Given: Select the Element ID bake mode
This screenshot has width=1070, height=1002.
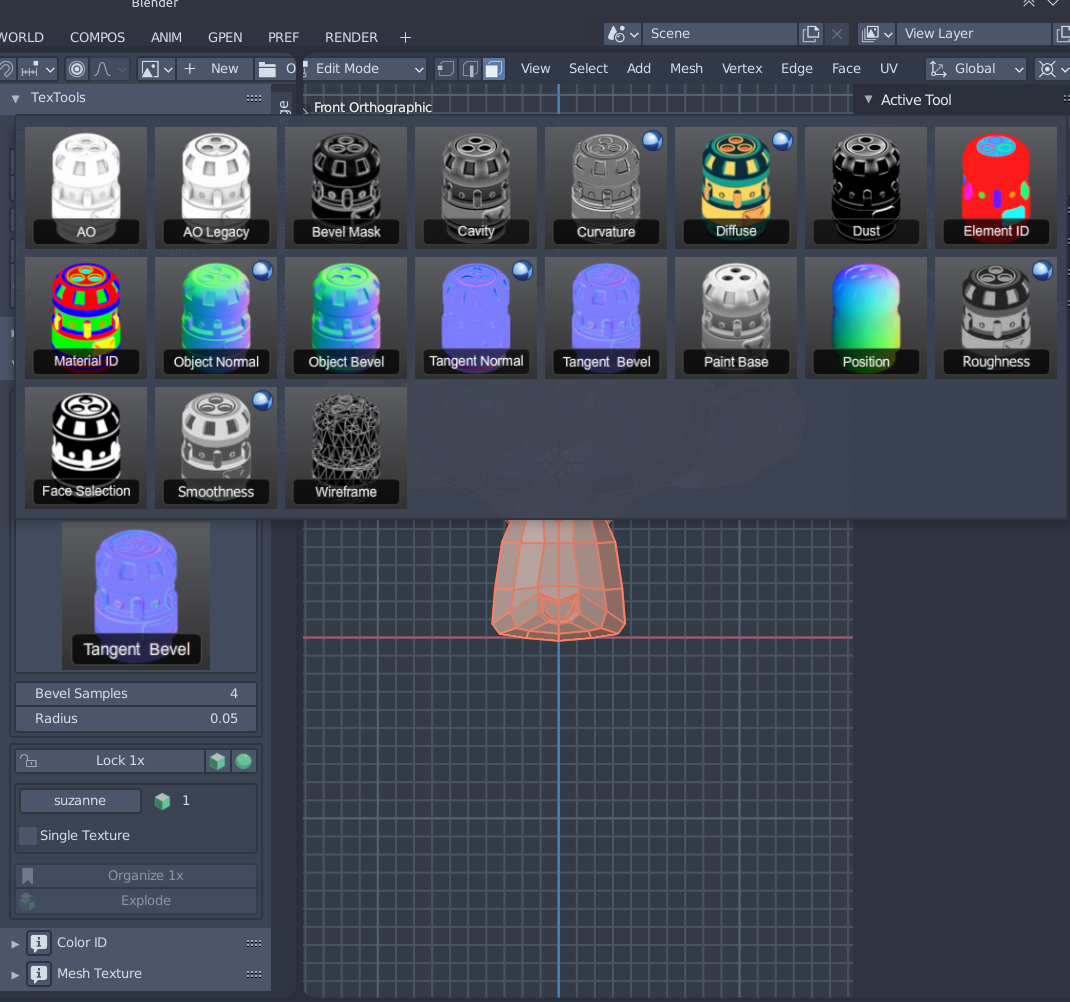Looking at the screenshot, I should tap(996, 188).
